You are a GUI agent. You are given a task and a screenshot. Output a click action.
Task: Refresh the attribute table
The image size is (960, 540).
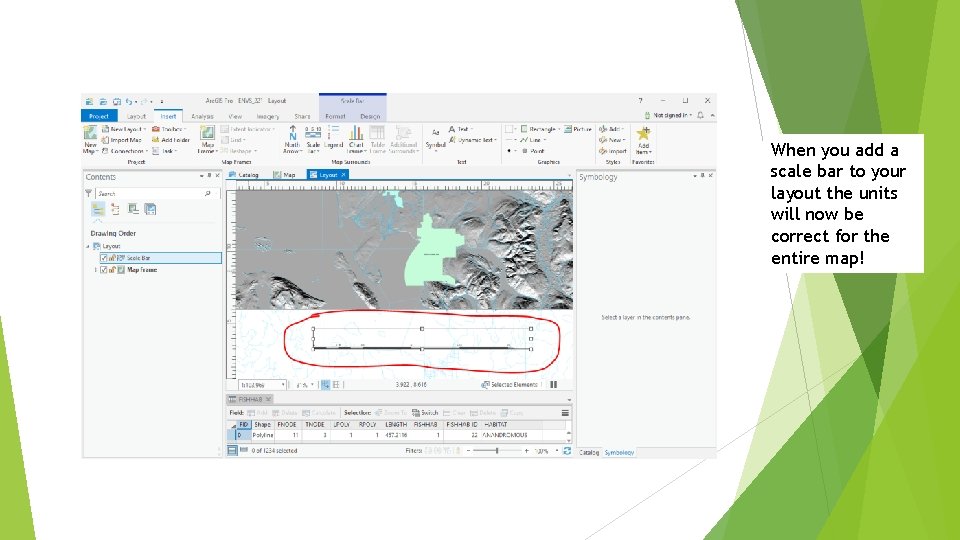pyautogui.click(x=567, y=451)
